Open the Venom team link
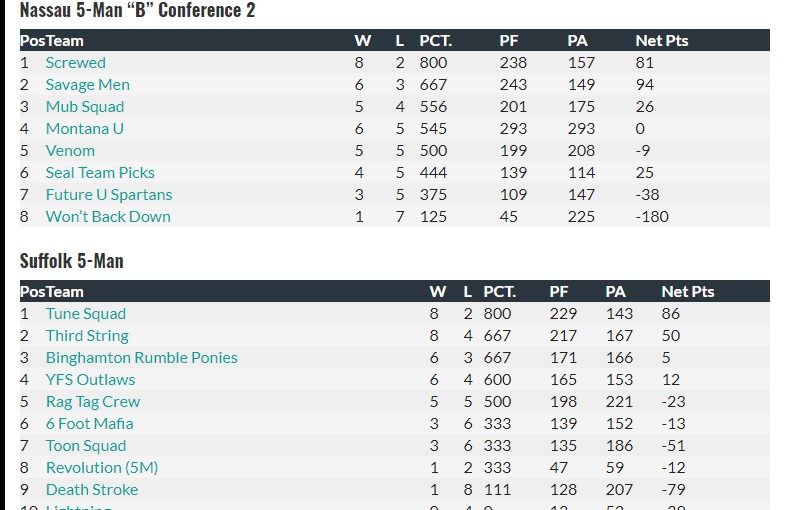Screen dimensions: 790x510 pyautogui.click(x=70, y=150)
